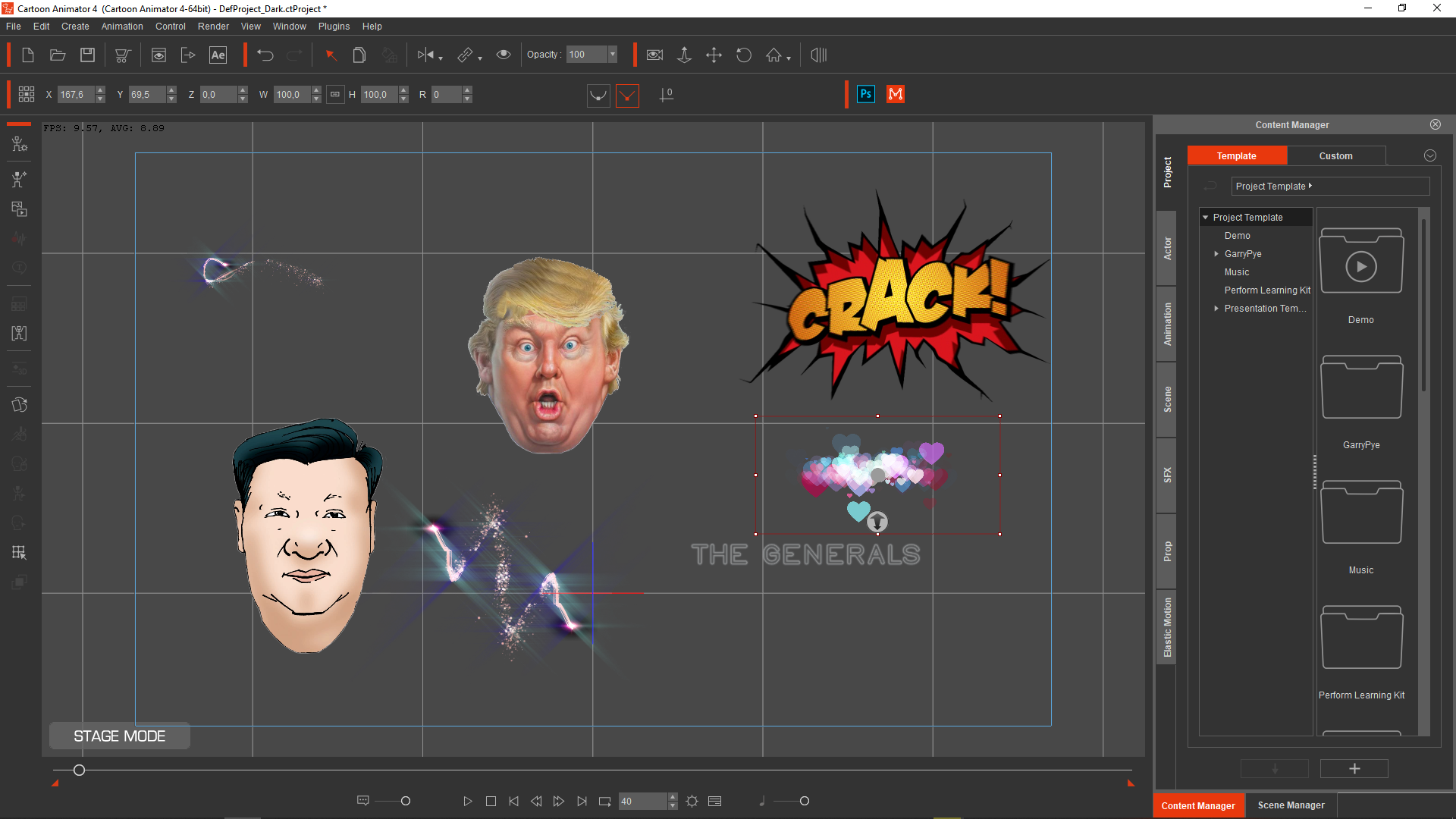Image resolution: width=1456 pixels, height=819 pixels.
Task: Click the rotate camera icon
Action: [x=744, y=55]
